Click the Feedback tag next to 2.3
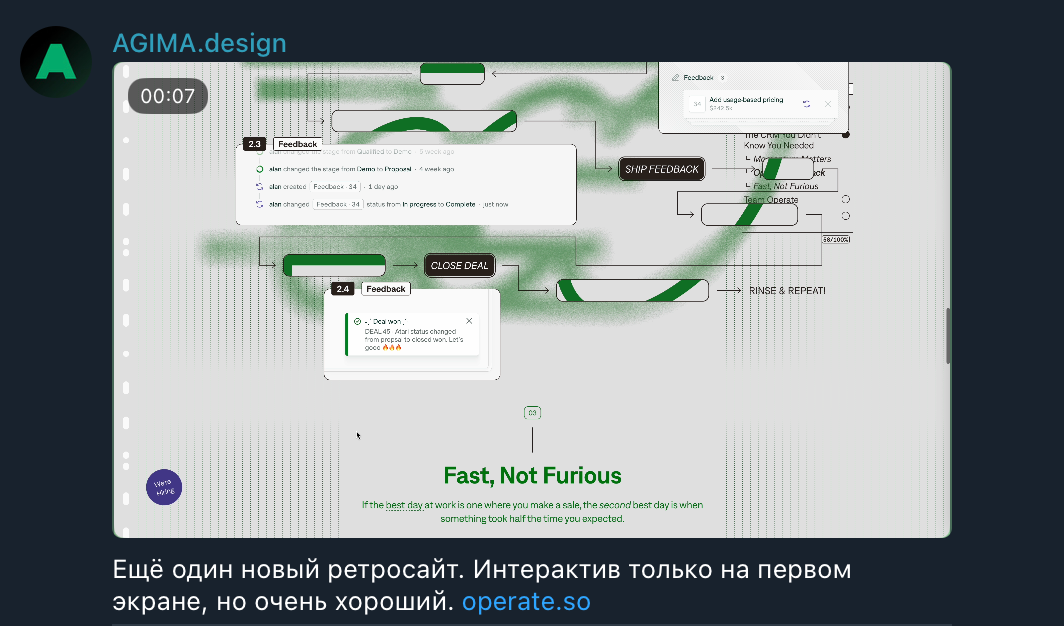The image size is (1064, 626). coord(297,144)
